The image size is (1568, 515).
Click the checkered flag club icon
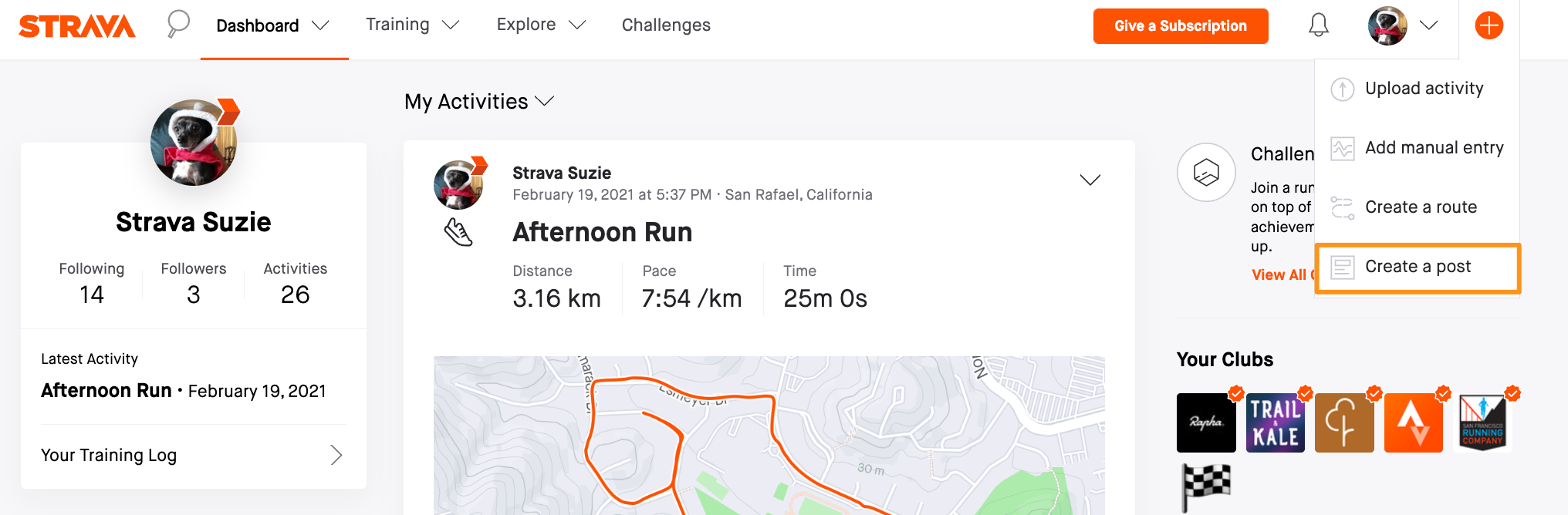point(1206,486)
